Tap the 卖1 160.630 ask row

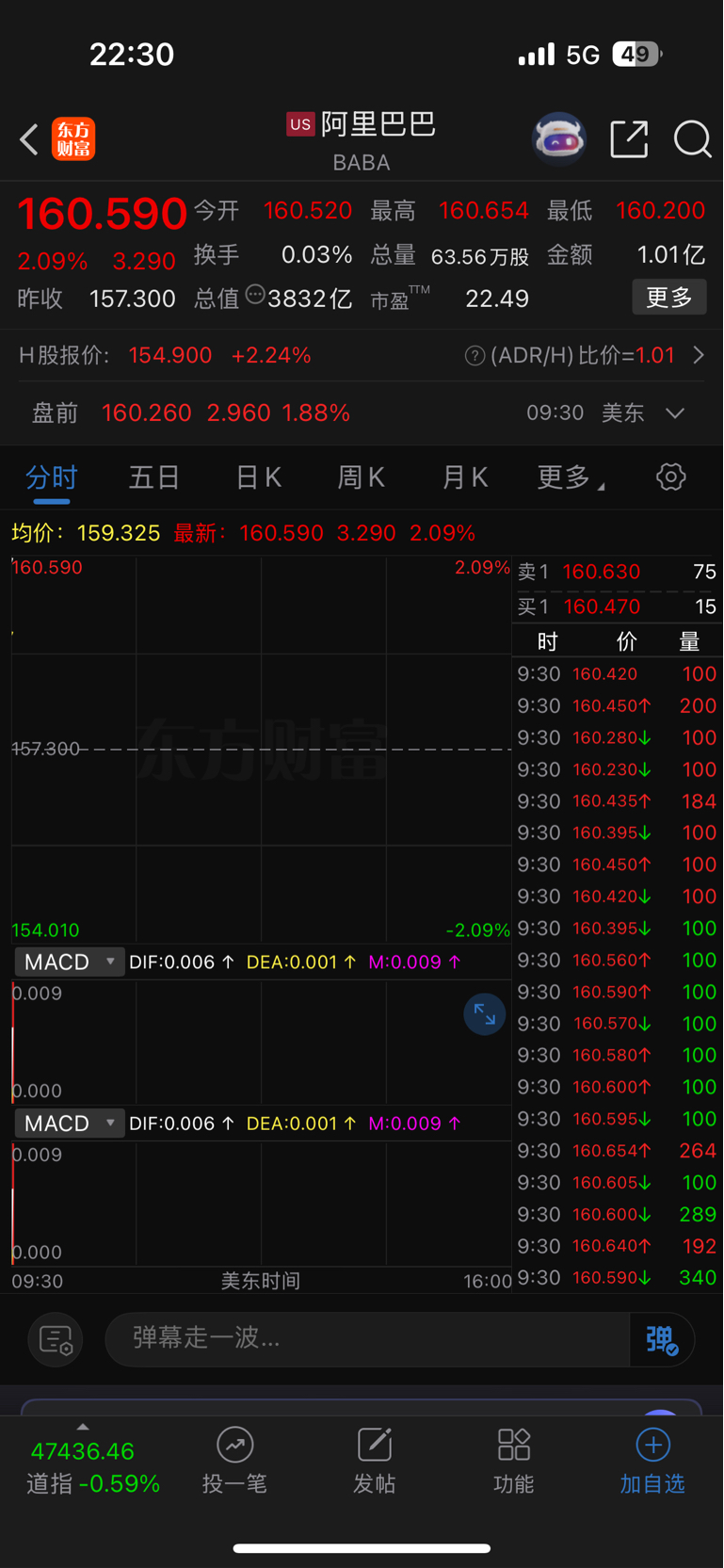[617, 572]
